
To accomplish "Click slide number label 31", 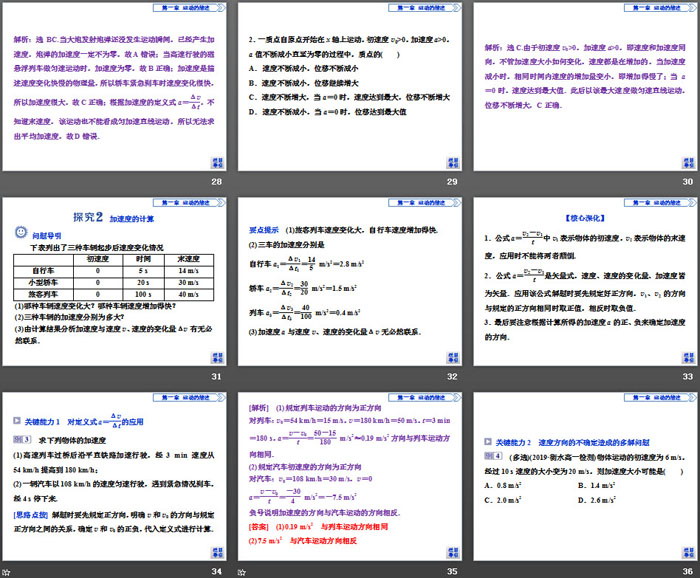I will [217, 376].
